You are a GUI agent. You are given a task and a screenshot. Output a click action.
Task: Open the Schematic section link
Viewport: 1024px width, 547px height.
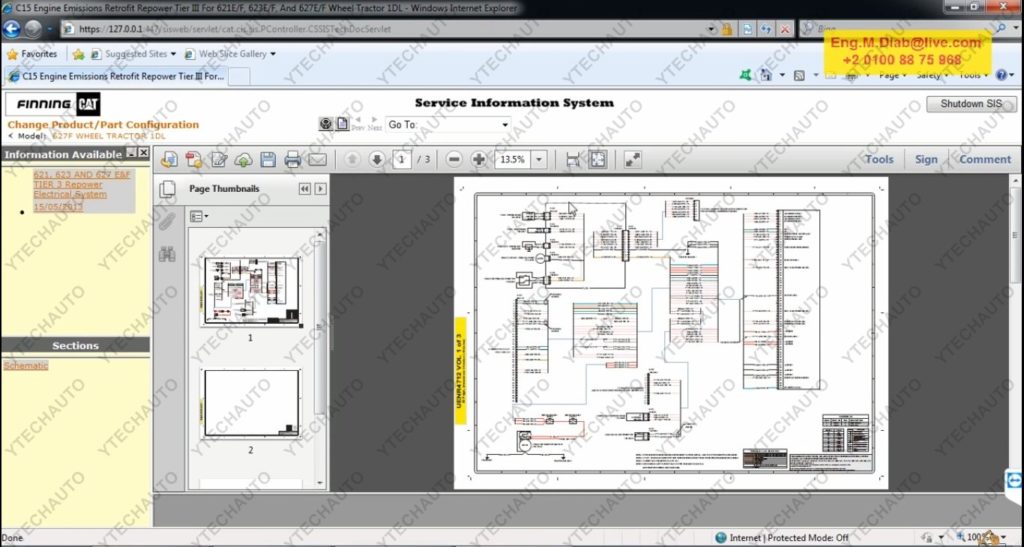pos(25,366)
